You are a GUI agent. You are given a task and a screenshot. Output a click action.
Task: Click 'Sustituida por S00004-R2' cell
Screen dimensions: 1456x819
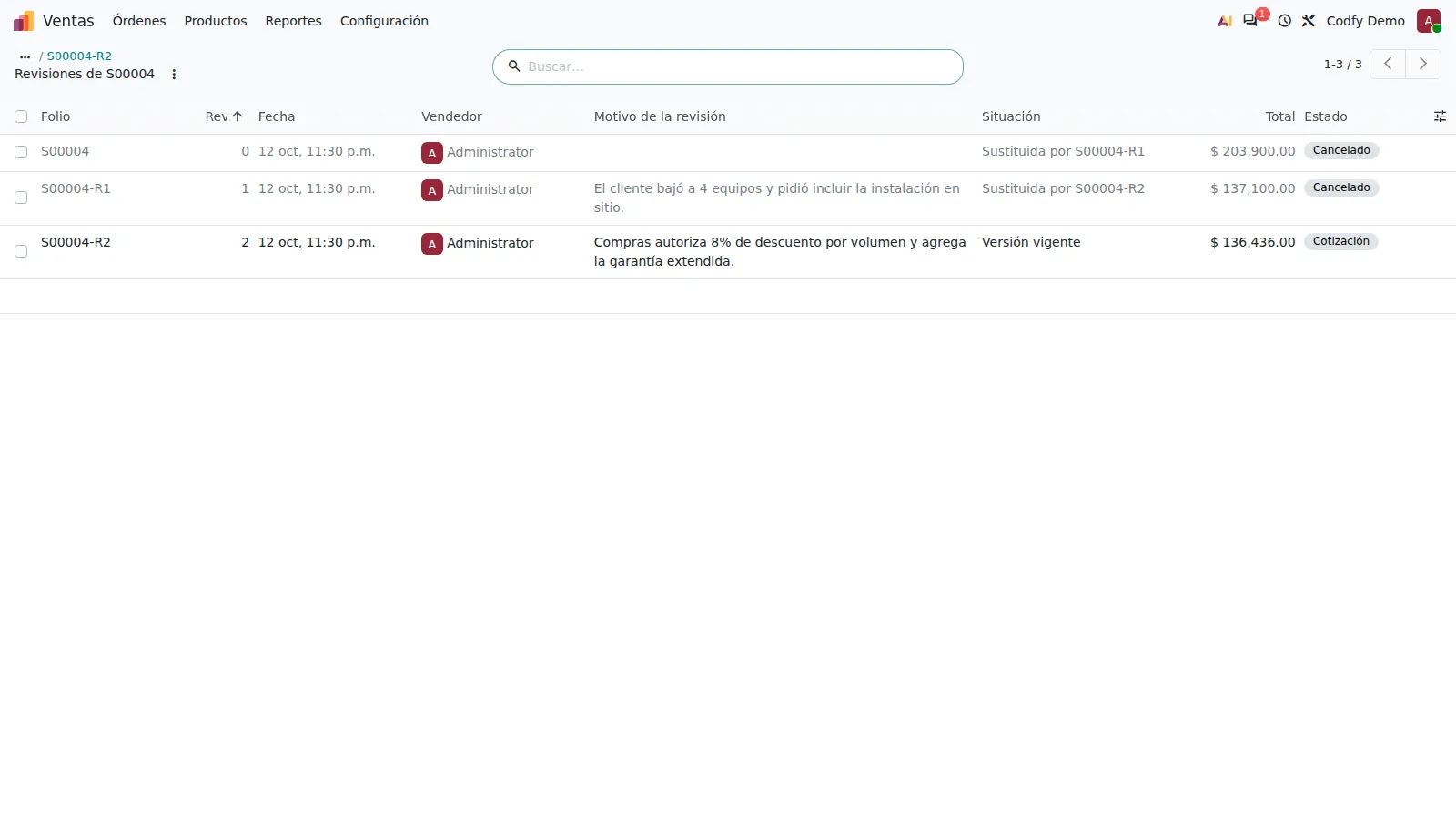pos(1063,188)
